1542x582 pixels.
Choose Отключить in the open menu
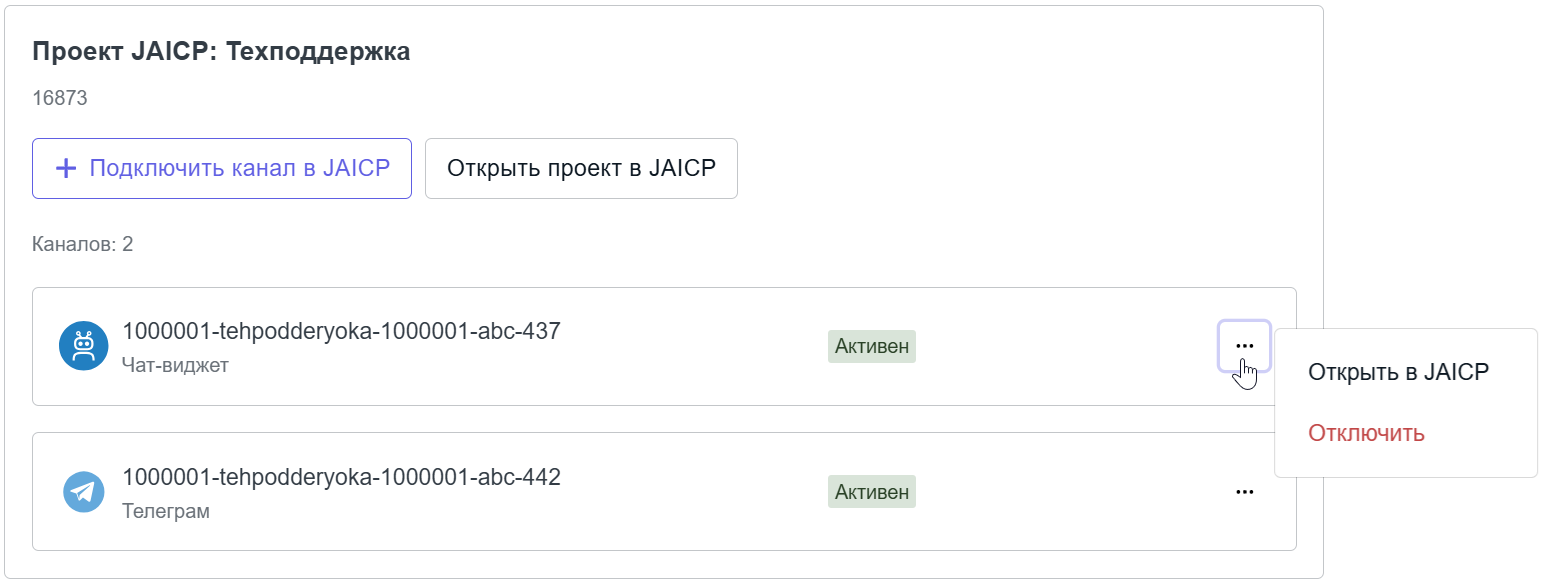1366,433
